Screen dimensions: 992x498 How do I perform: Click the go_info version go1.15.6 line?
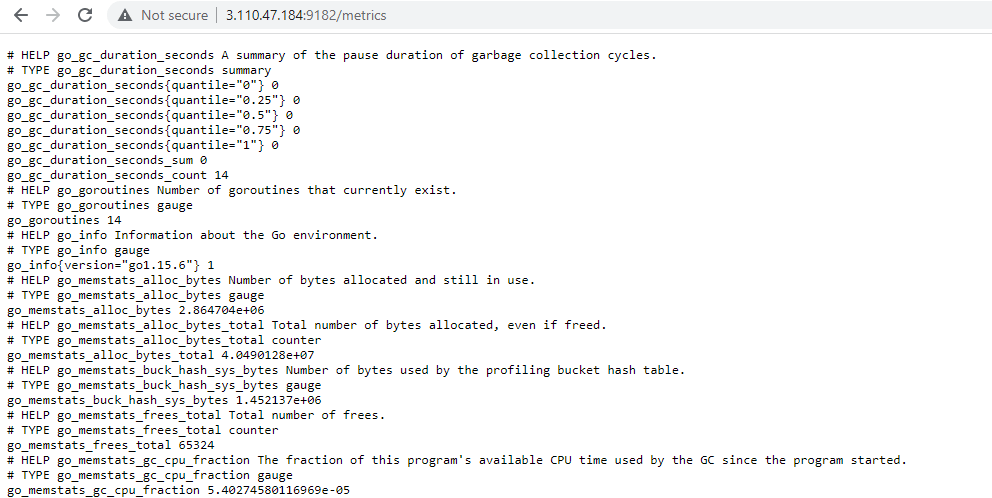(111, 265)
